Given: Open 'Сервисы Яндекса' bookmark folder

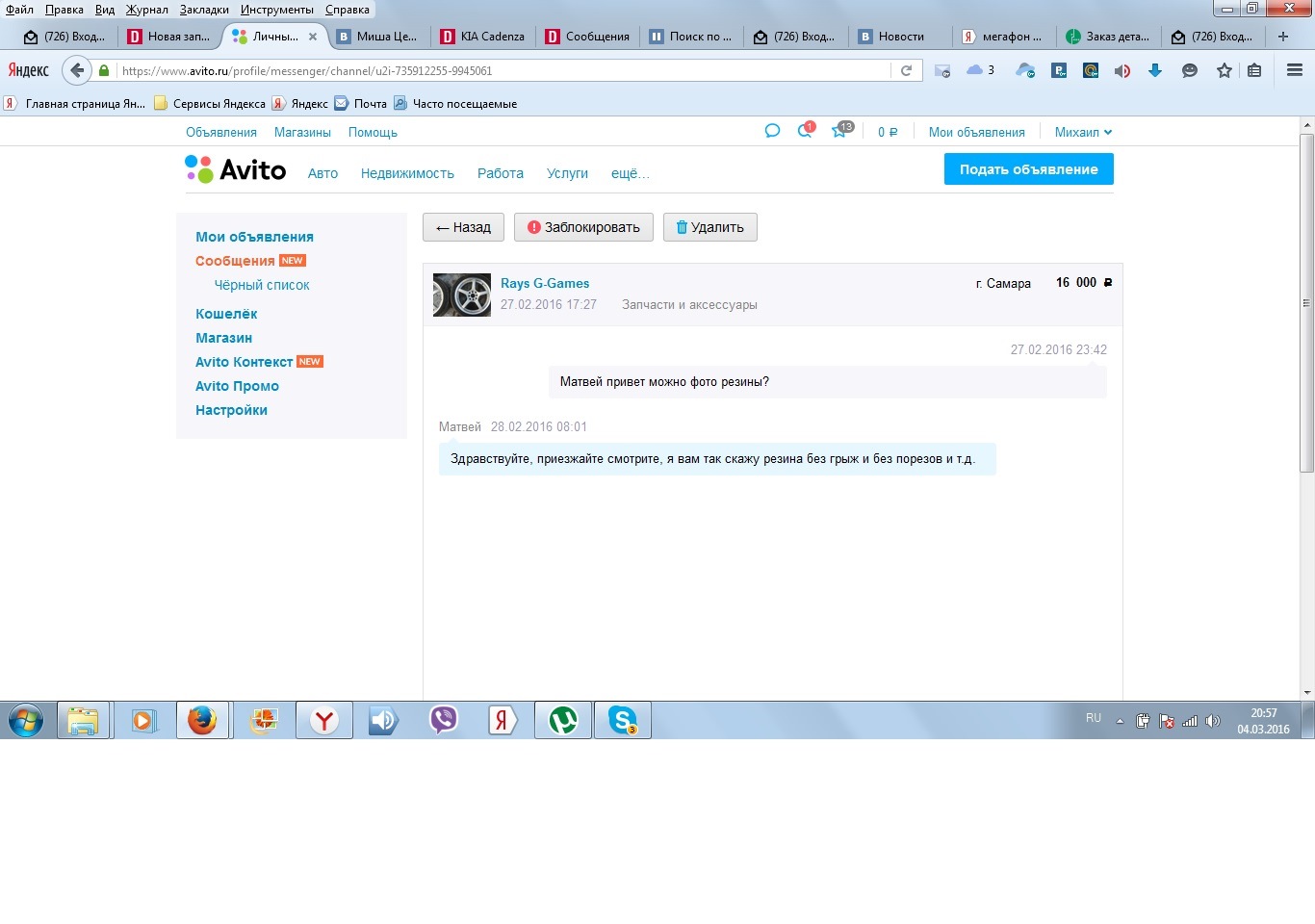Looking at the screenshot, I should (x=210, y=104).
